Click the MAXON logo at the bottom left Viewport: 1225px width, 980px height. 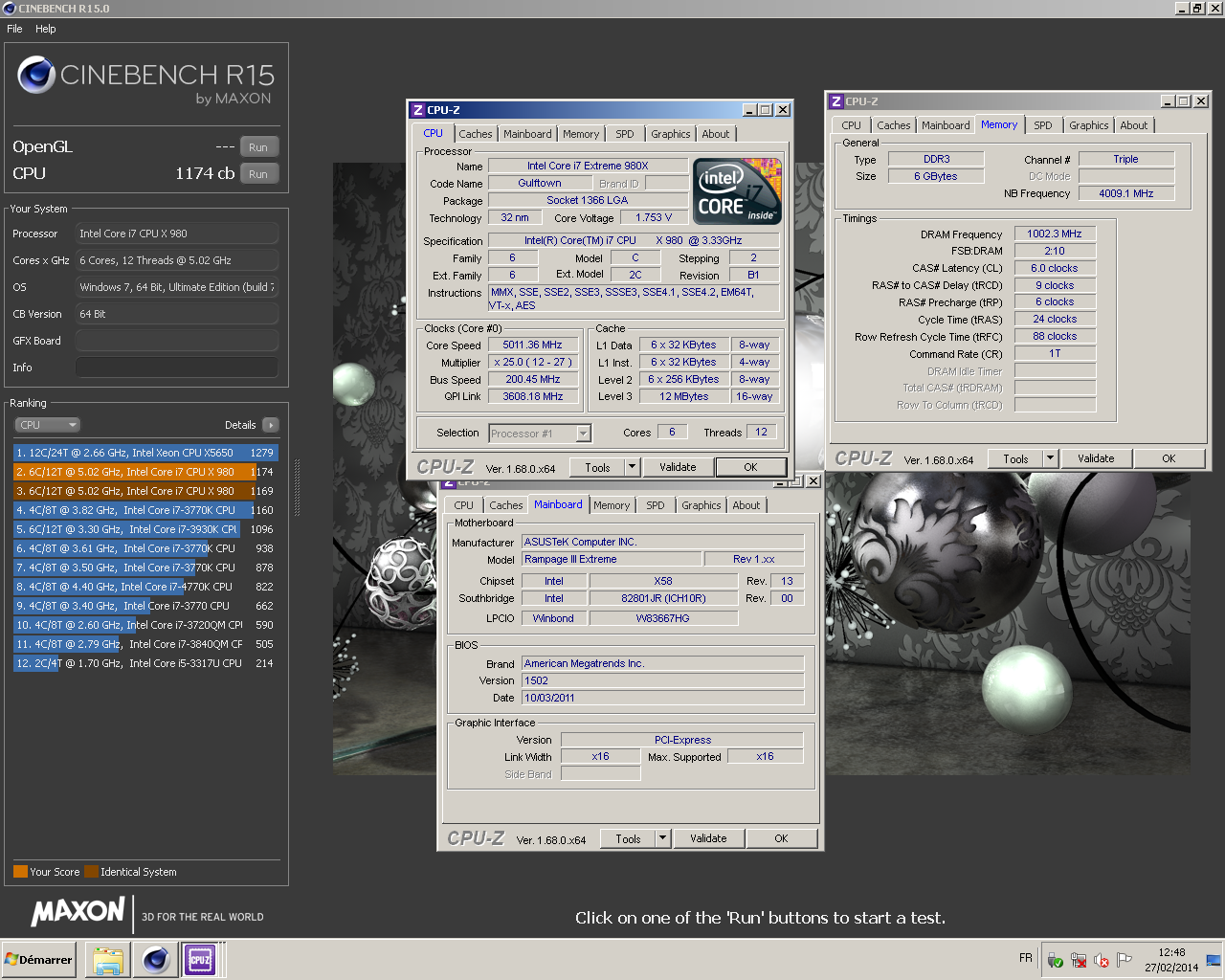(x=78, y=912)
